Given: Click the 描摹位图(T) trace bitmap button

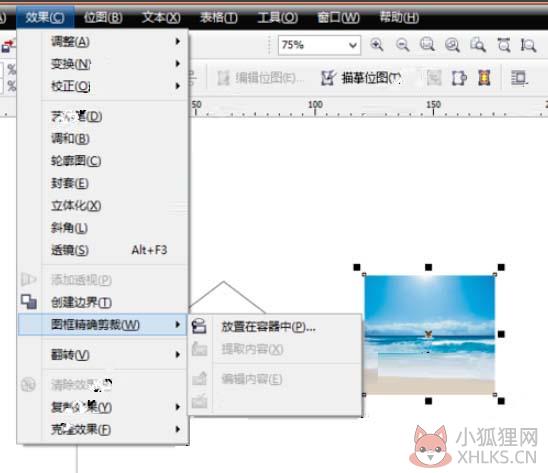Looking at the screenshot, I should click(361, 78).
